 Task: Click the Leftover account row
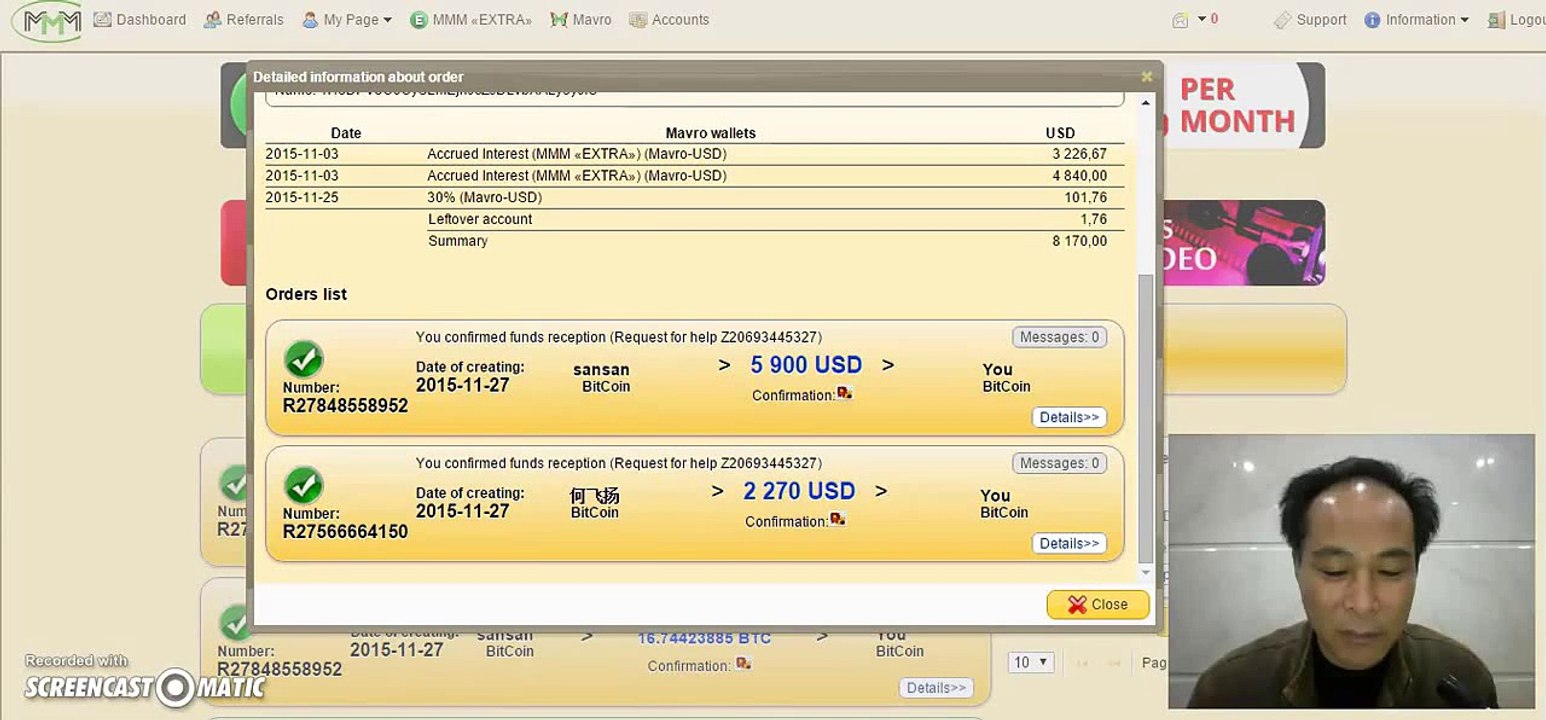pos(694,219)
